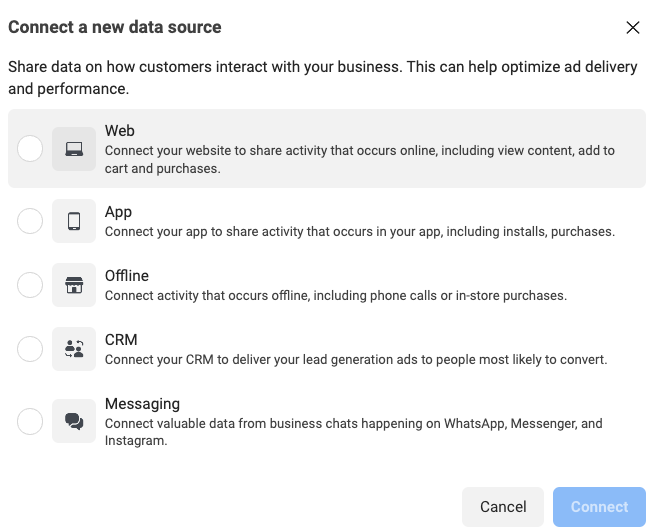Click the Web description about website activity
The height and width of the screenshot is (532, 655).
(360, 160)
